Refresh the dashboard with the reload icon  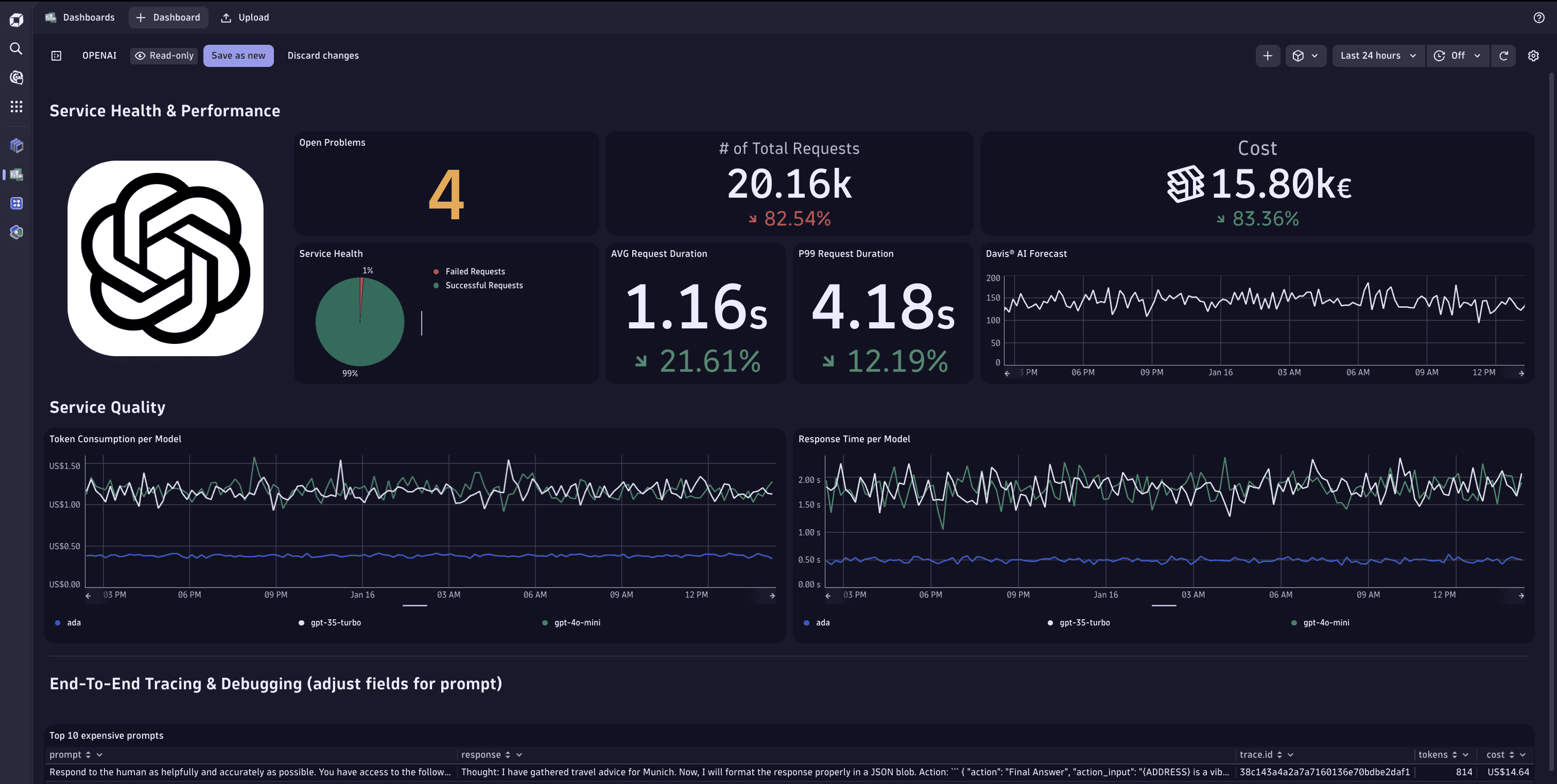click(1504, 56)
